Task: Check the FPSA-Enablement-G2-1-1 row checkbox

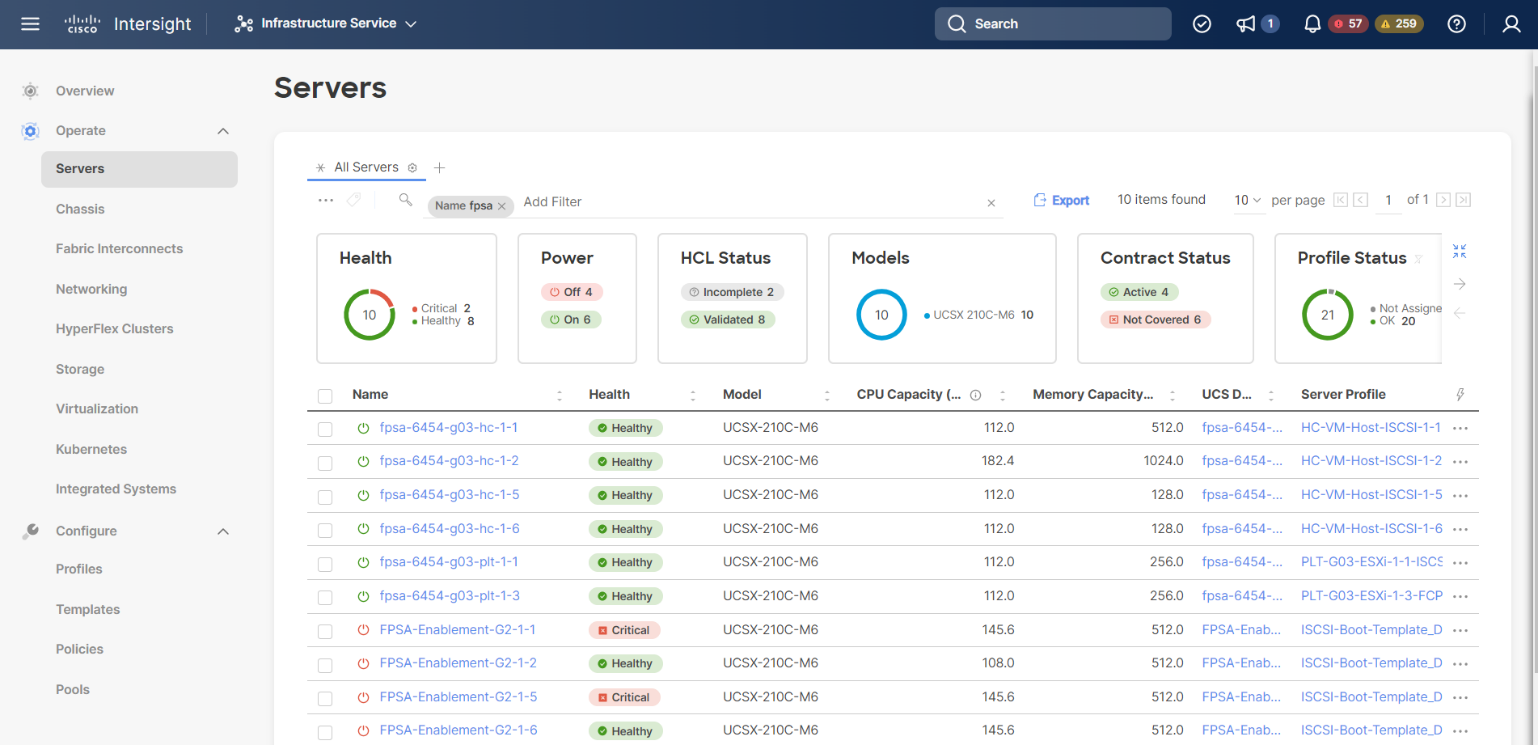Action: coord(325,631)
